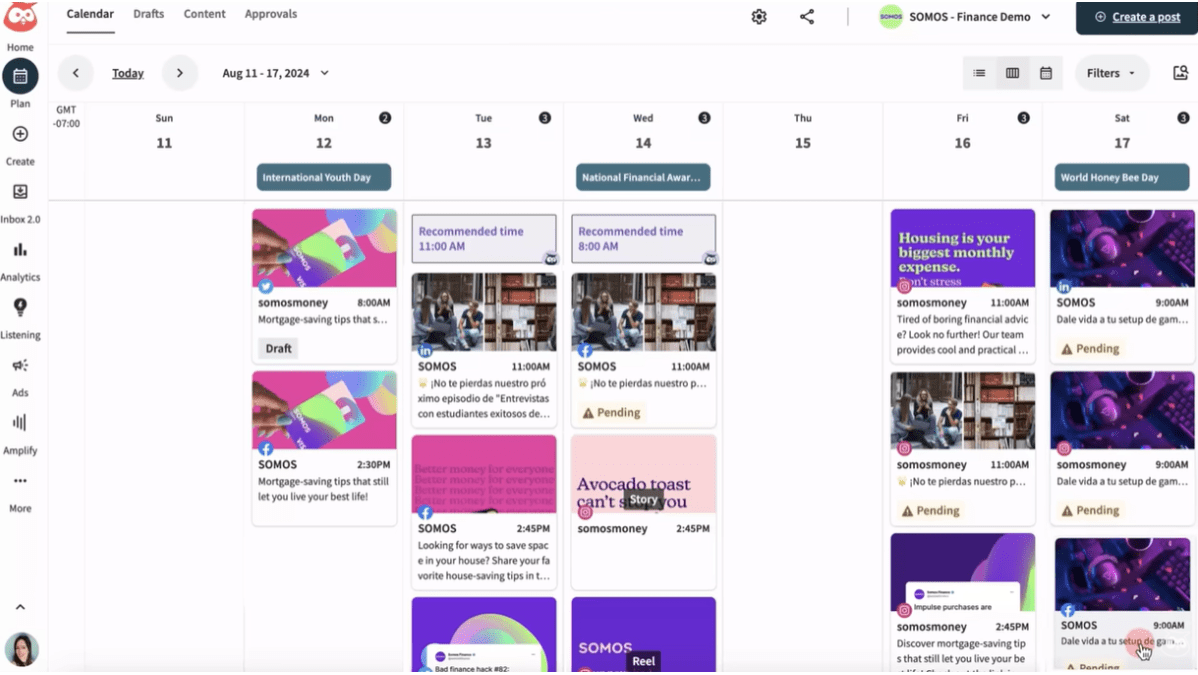1198x675 pixels.
Task: Open the Ads section in the sidebar
Action: 21,375
